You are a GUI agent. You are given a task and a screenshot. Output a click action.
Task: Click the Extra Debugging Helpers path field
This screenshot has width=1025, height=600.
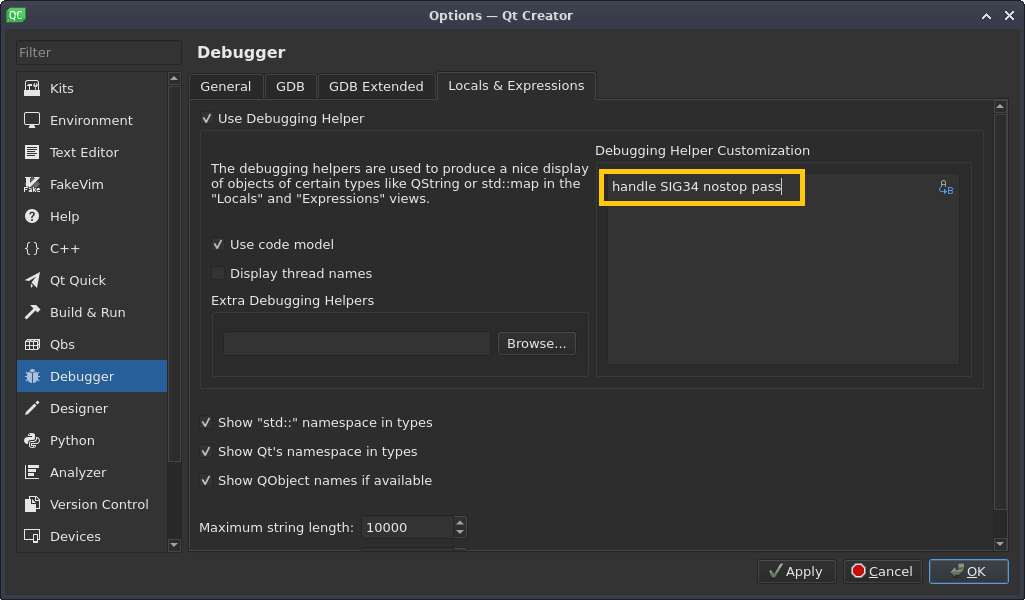[356, 344]
